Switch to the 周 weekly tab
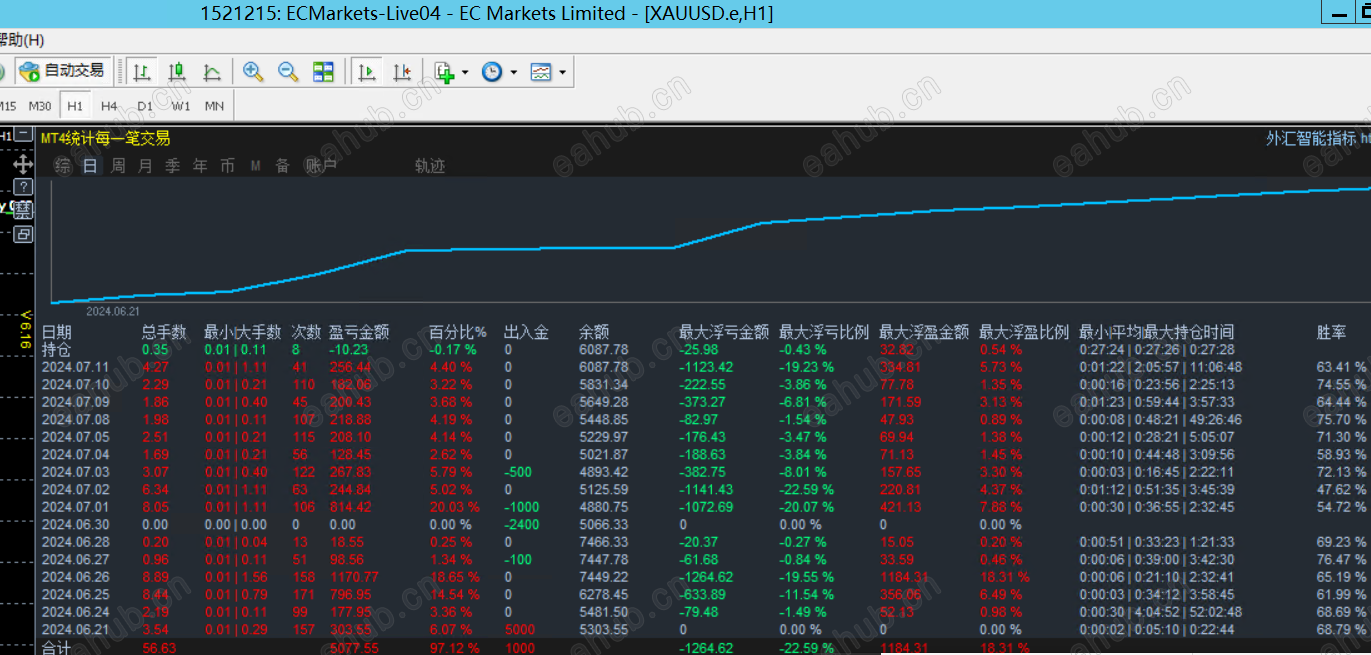Screen dimensions: 1371x655 tap(118, 166)
